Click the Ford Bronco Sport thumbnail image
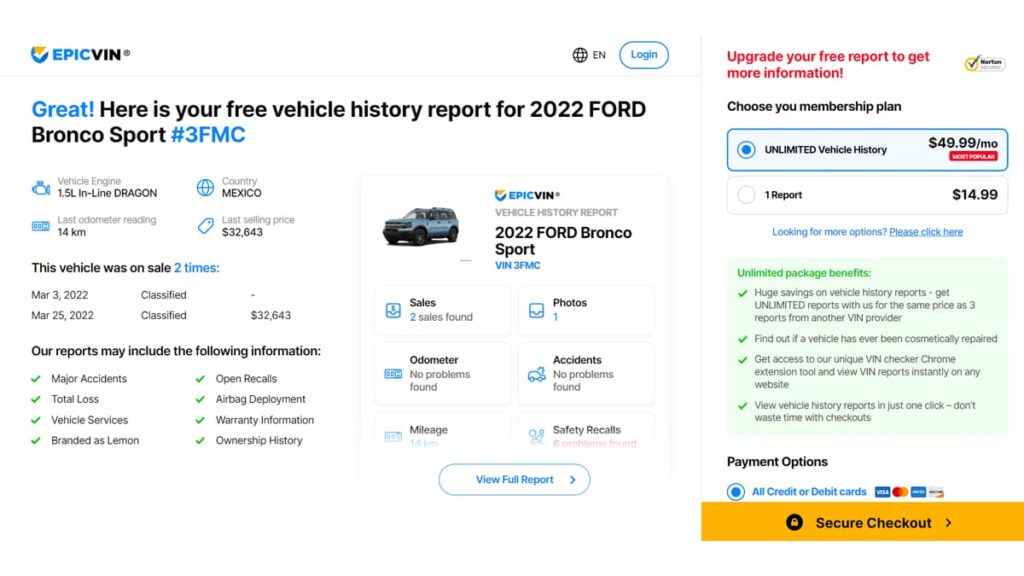The height and width of the screenshot is (576, 1024). [420, 226]
